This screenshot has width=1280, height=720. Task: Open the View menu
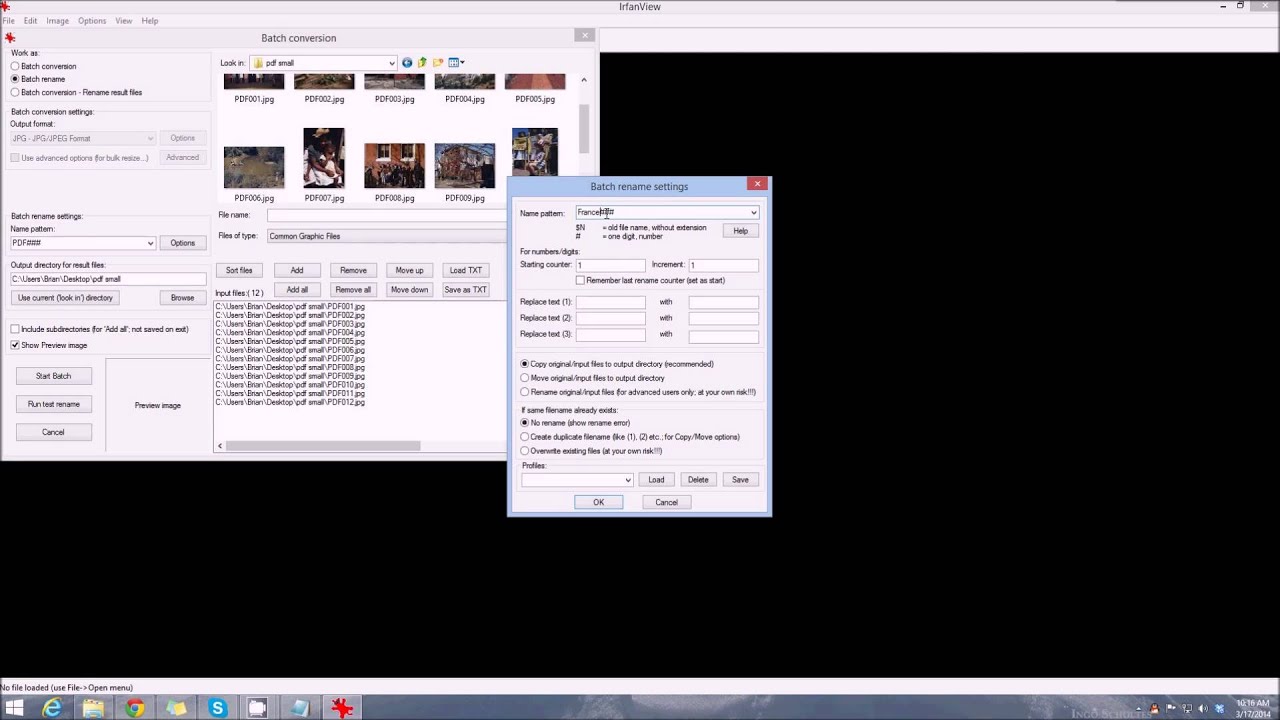[124, 21]
